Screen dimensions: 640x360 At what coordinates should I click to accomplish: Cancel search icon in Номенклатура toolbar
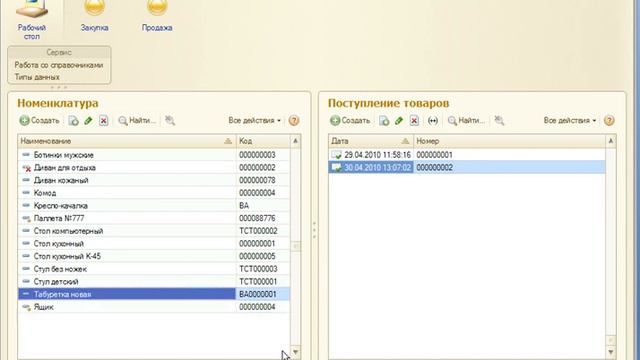pos(170,120)
